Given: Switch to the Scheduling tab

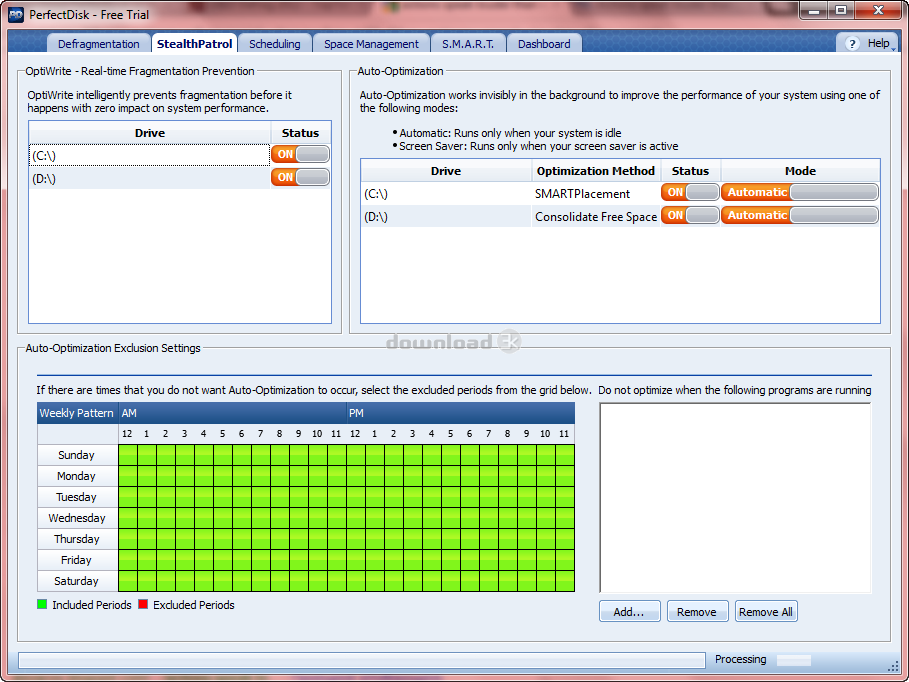Looking at the screenshot, I should point(274,44).
